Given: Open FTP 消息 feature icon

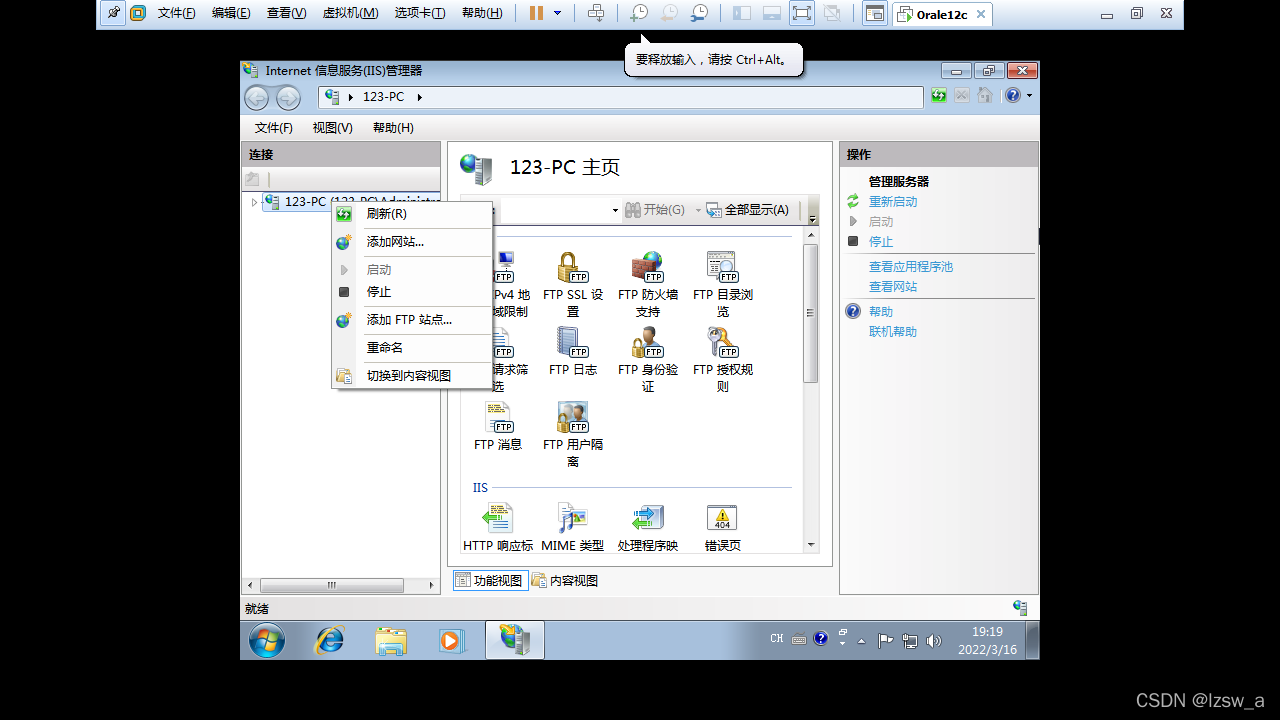Looking at the screenshot, I should coord(498,426).
